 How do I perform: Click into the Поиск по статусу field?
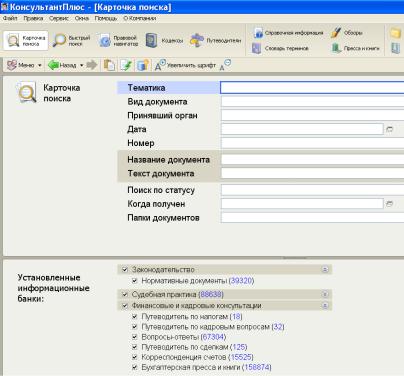(x=312, y=190)
